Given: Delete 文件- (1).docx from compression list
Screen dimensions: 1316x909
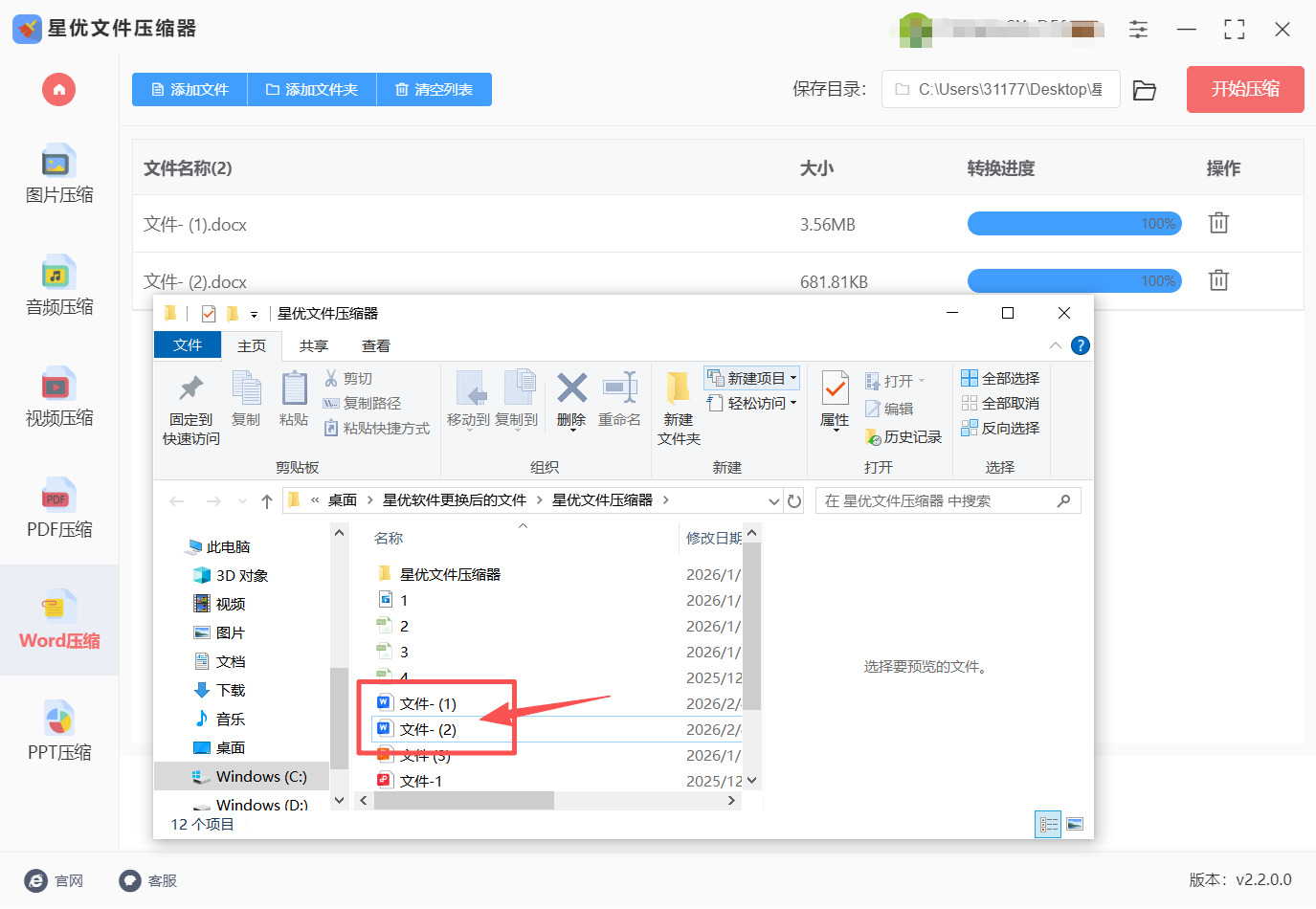Looking at the screenshot, I should tap(1218, 223).
